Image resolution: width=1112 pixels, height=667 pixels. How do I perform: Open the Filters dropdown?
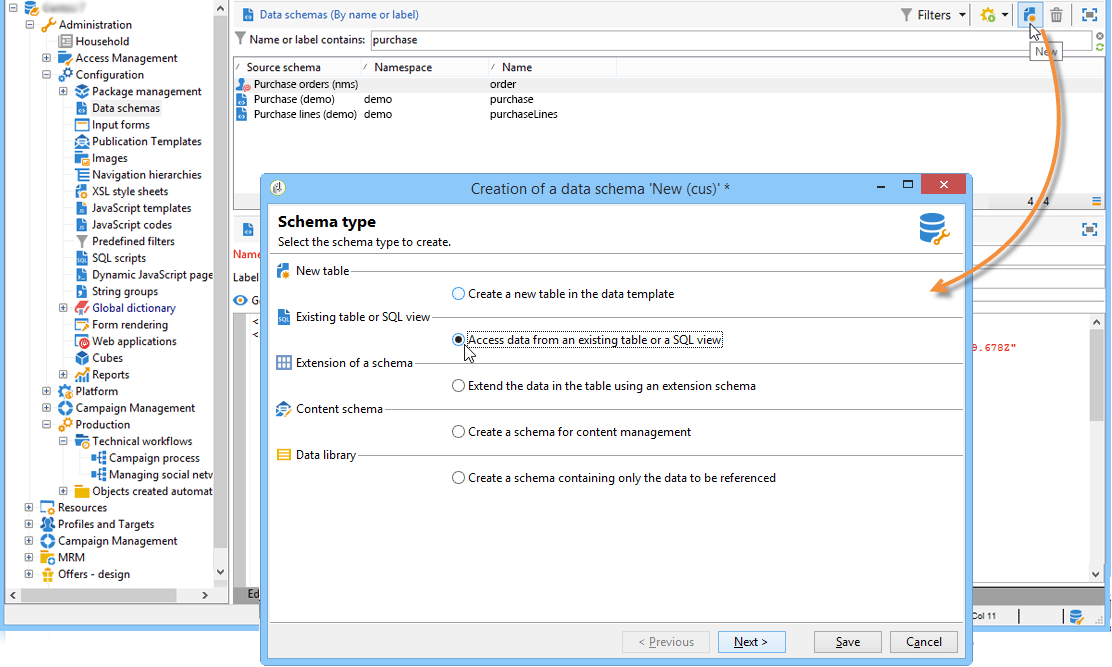tap(933, 15)
